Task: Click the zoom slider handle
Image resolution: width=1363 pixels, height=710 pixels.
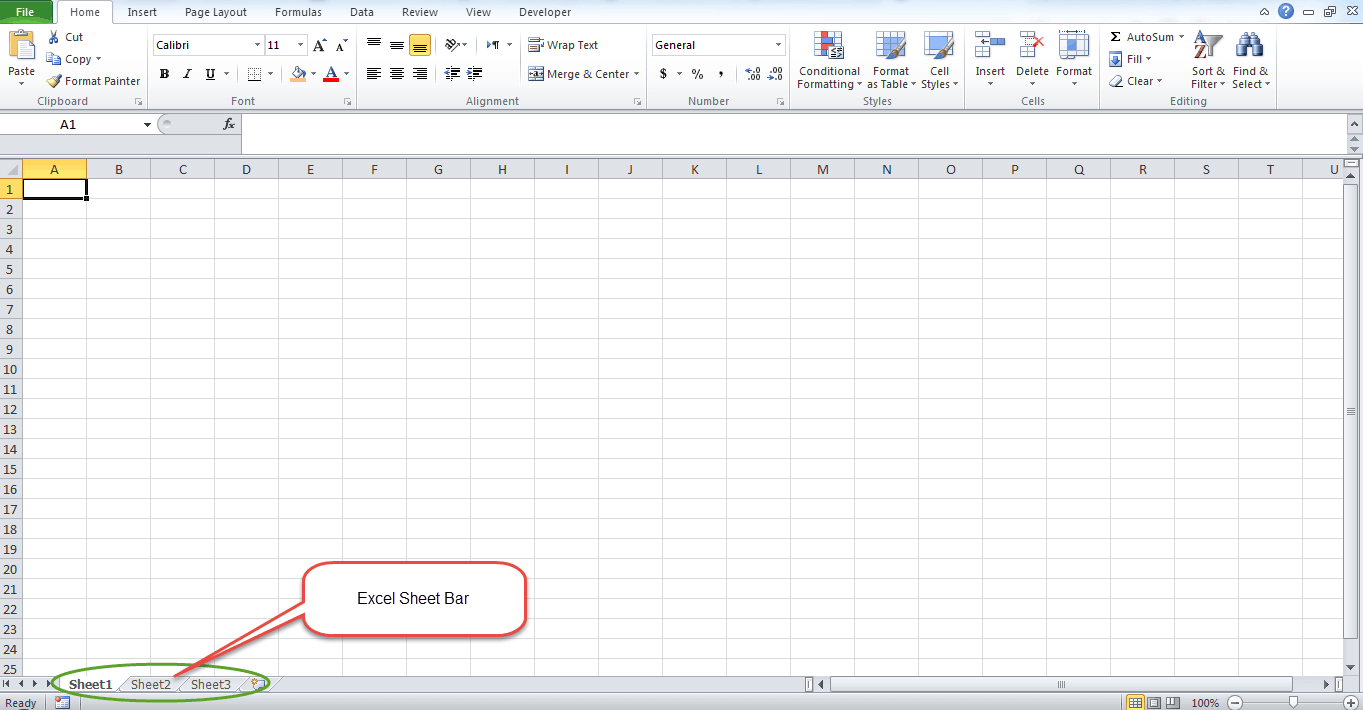Action: (x=1293, y=703)
